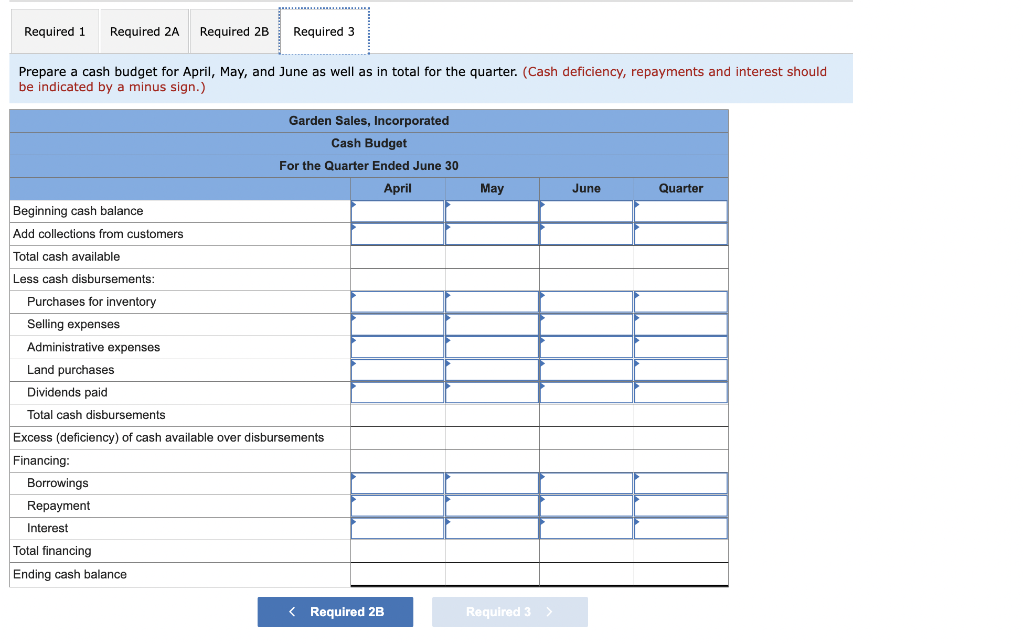Click June collections from customers cell
This screenshot has width=1024, height=644.
click(586, 234)
